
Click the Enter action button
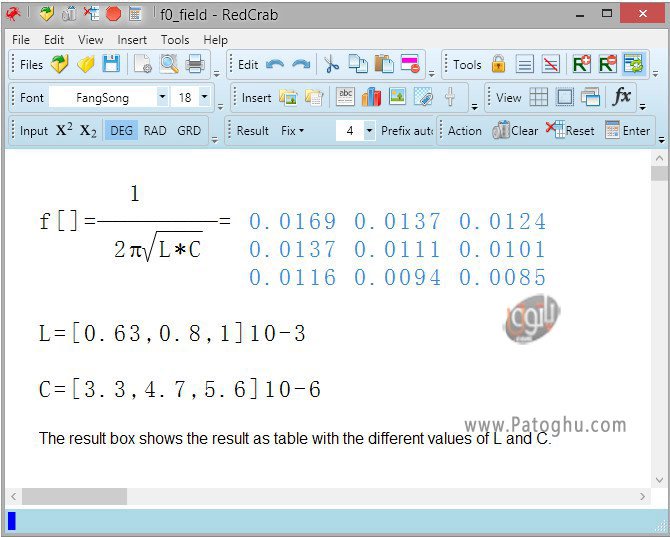point(628,130)
